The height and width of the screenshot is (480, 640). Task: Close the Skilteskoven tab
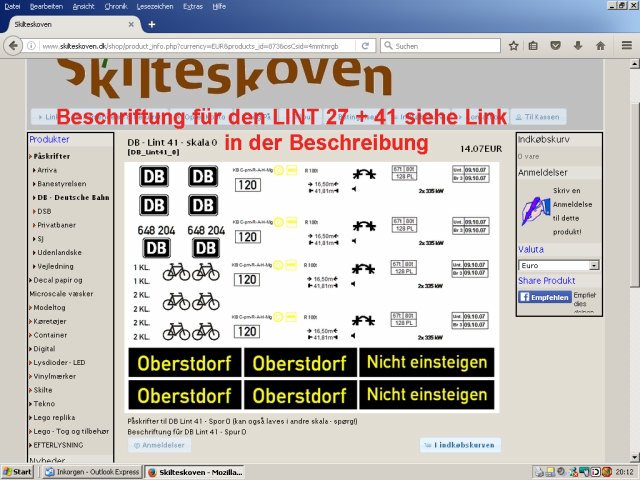pyautogui.click(x=131, y=24)
